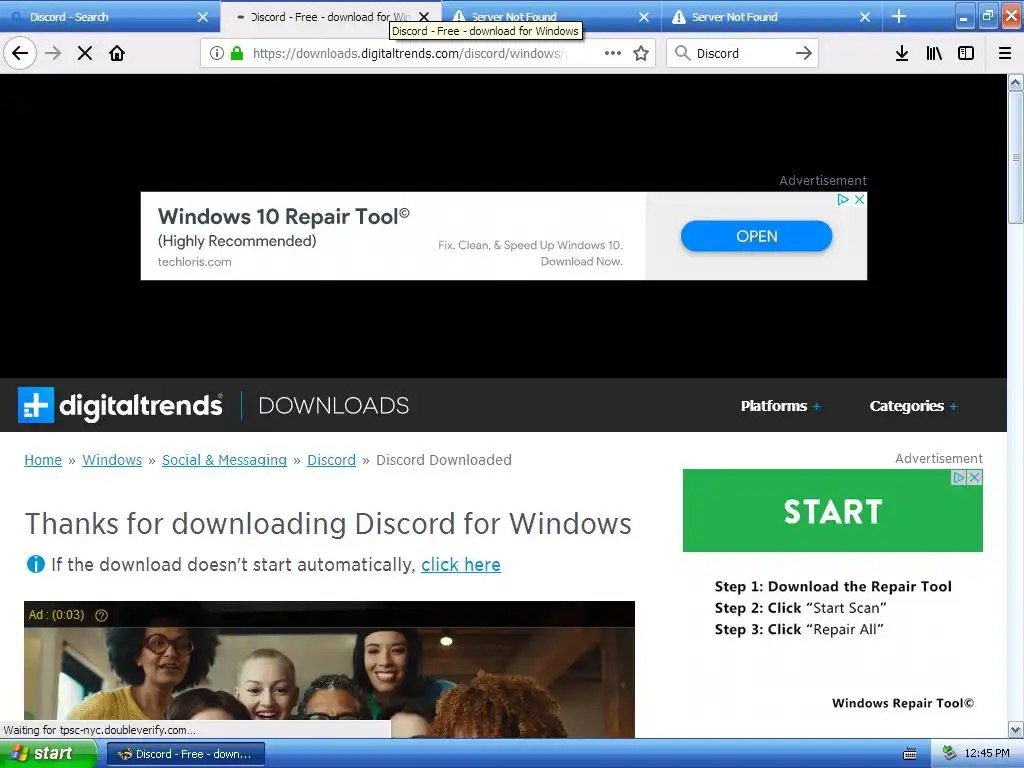
Task: Close the top banner ad
Action: [x=859, y=199]
